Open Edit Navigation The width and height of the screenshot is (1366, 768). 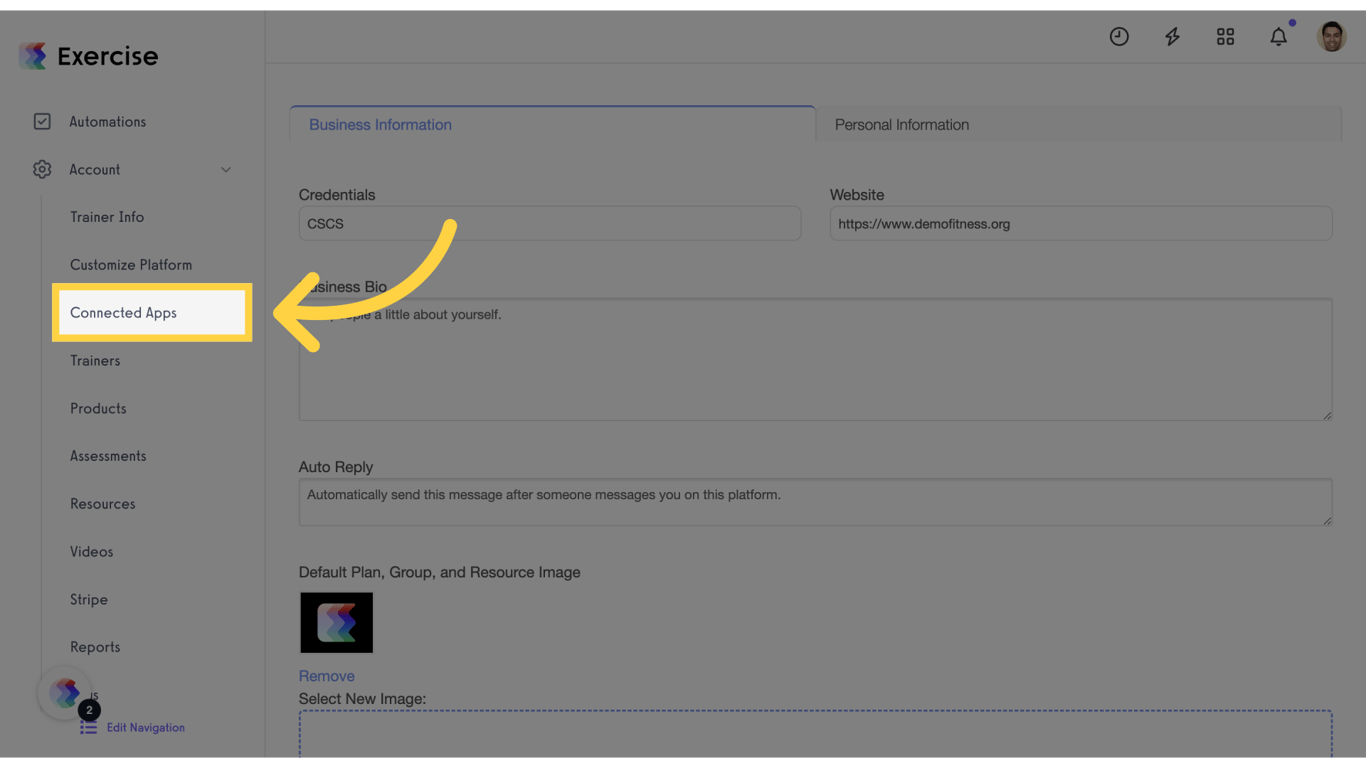coord(145,727)
